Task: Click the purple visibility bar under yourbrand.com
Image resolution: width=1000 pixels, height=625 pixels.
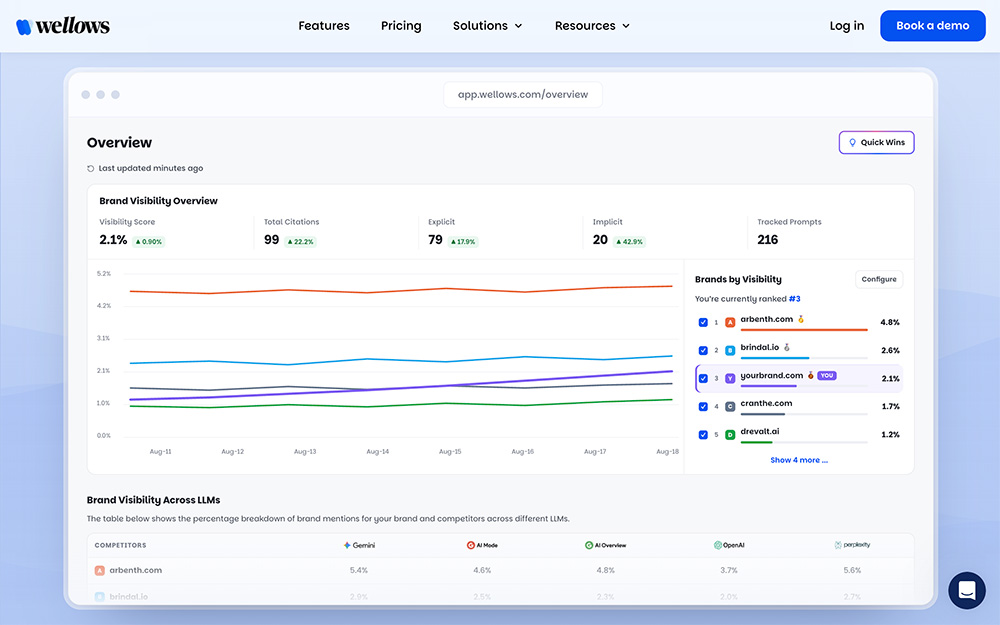Action: [x=768, y=386]
